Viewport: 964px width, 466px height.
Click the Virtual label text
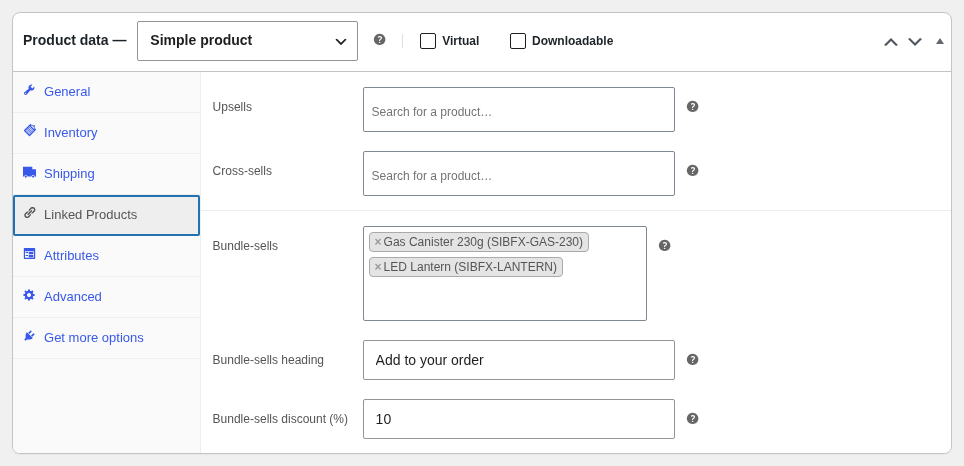coord(460,41)
